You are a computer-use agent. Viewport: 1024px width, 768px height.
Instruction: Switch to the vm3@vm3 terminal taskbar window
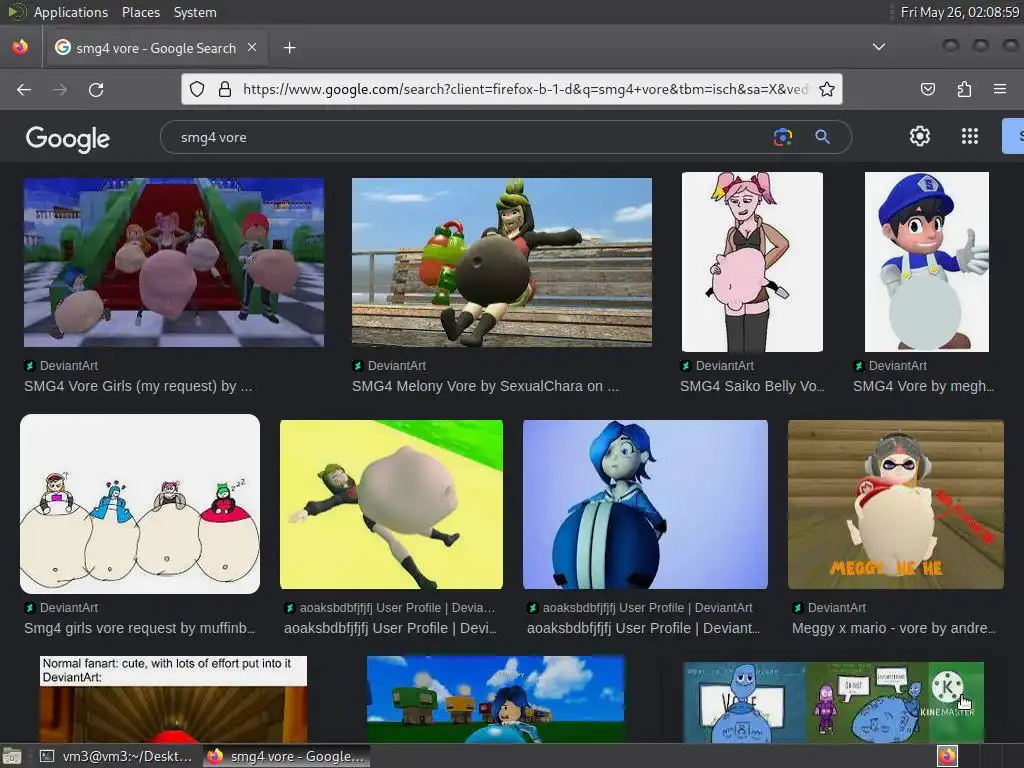116,756
